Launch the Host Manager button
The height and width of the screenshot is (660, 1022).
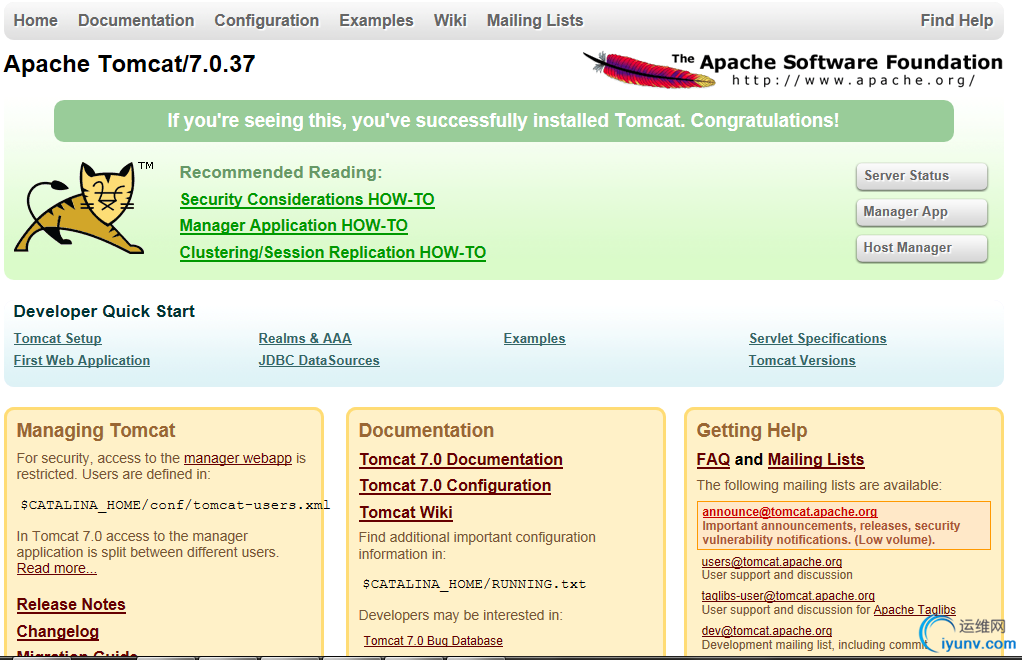click(x=922, y=248)
